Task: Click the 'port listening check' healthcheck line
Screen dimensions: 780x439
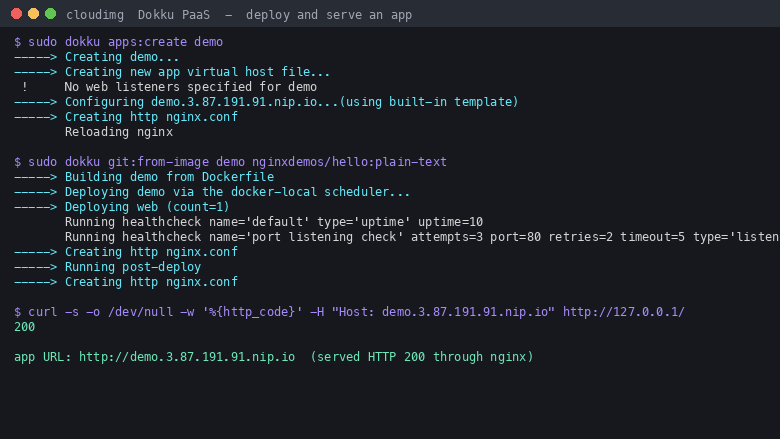Action: click(422, 237)
